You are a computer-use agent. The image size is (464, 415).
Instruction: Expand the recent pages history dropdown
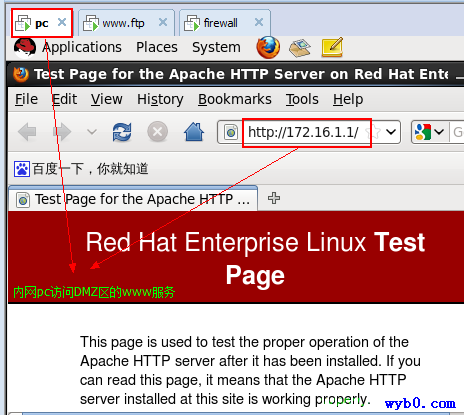pyautogui.click(x=92, y=132)
